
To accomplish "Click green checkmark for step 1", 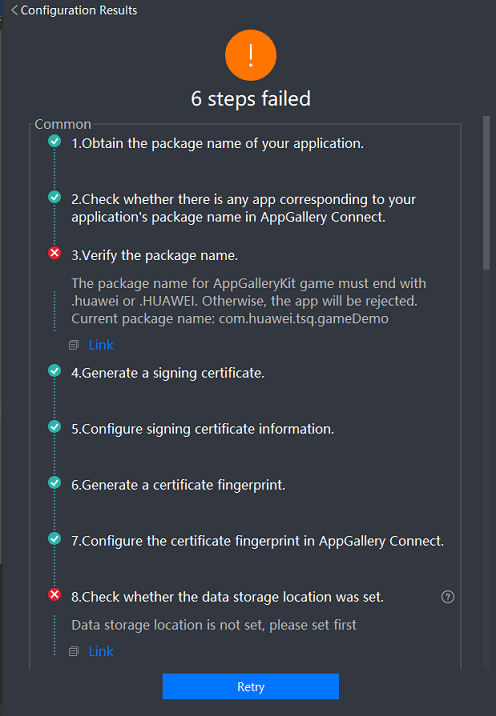I will (x=54, y=141).
